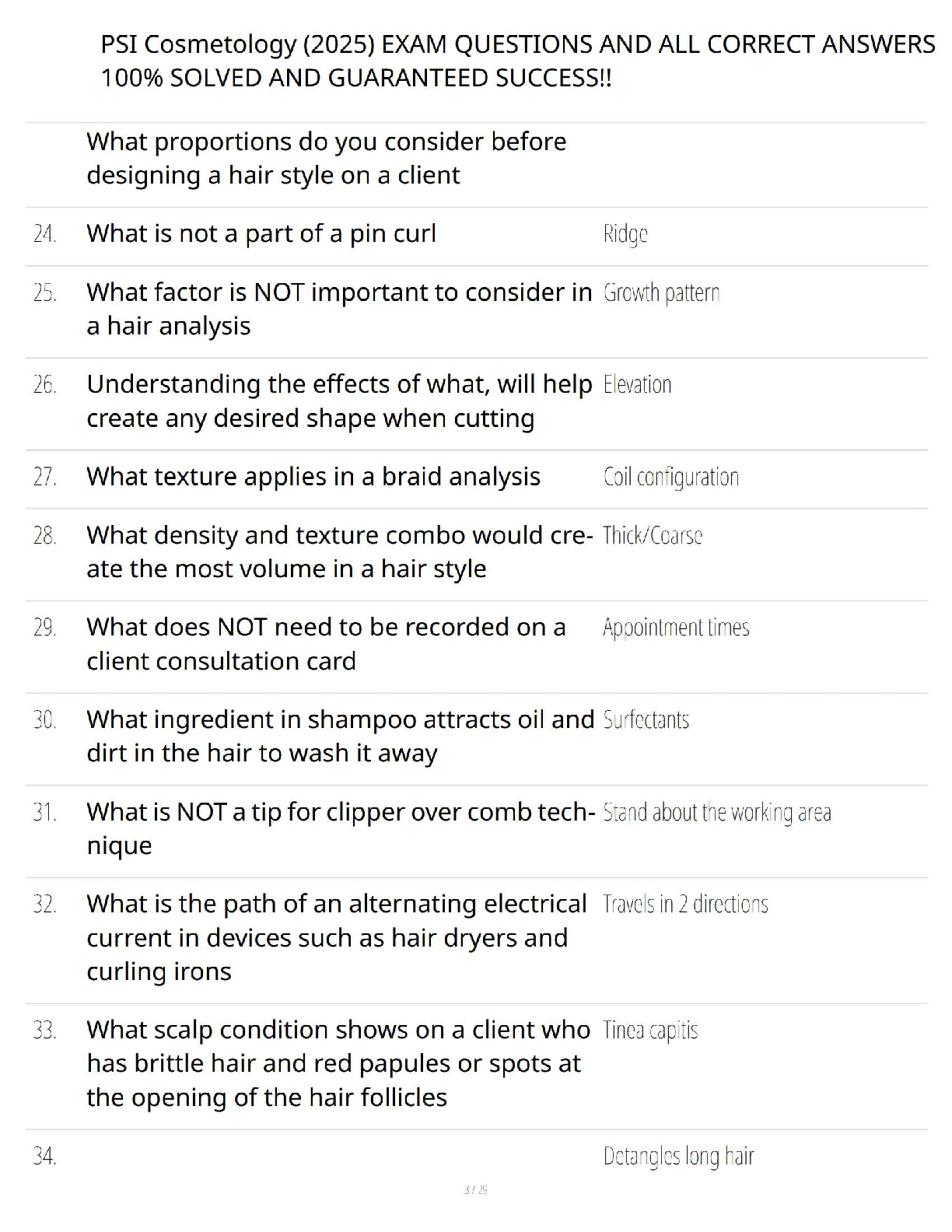This screenshot has width=952, height=1232.
Task: Select the answer "Ridge" for question 24
Action: click(x=625, y=234)
